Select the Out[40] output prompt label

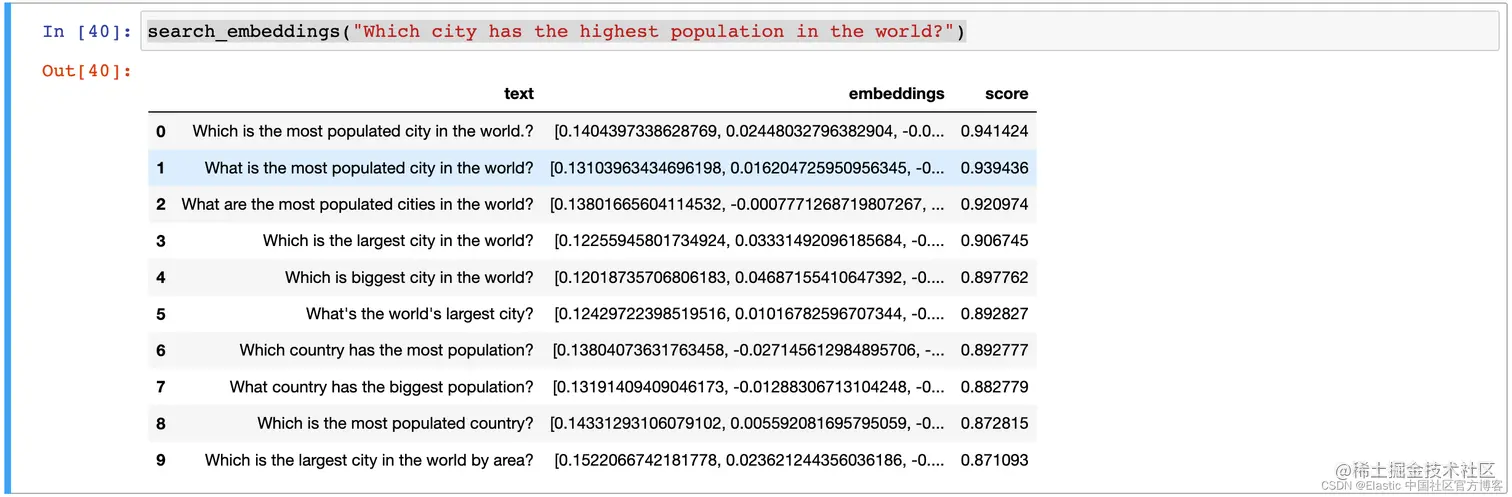(88, 70)
